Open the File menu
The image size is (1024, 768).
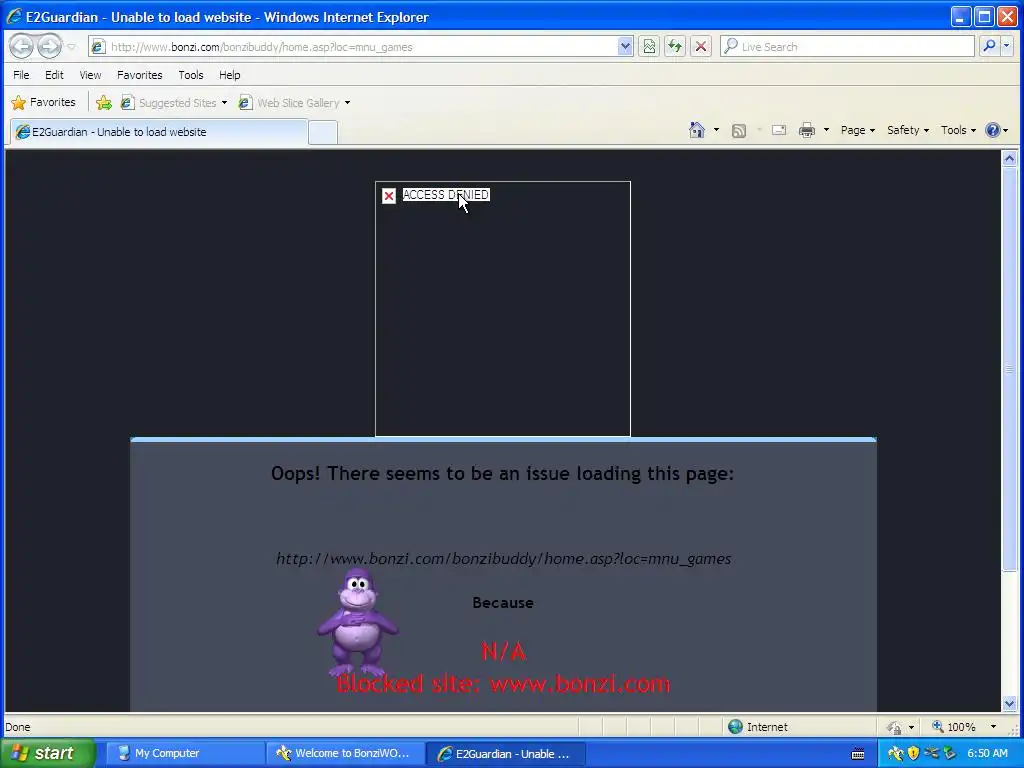[21, 75]
